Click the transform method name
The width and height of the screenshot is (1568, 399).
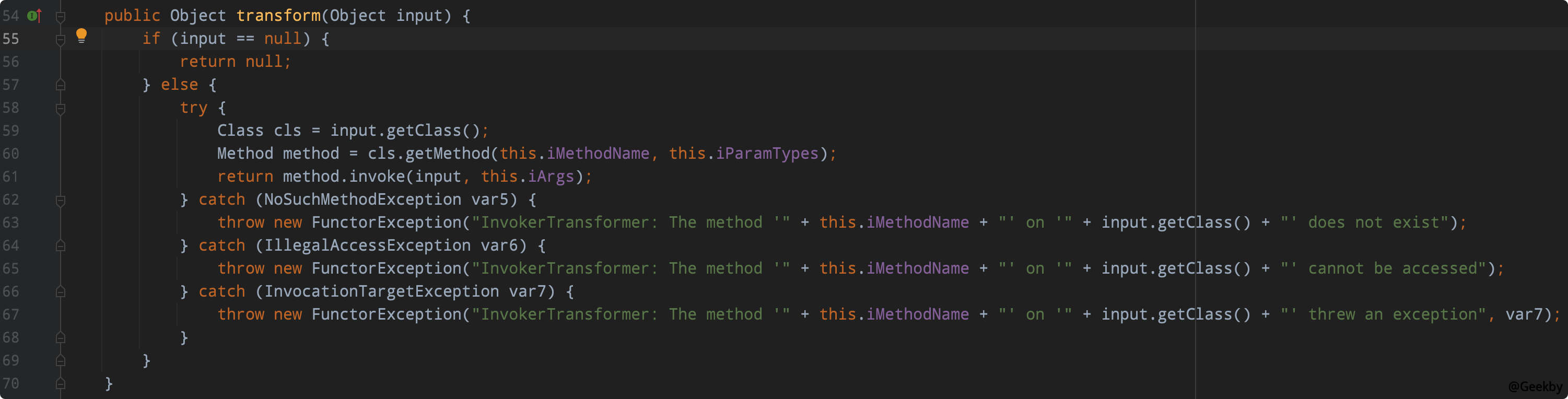(x=277, y=16)
